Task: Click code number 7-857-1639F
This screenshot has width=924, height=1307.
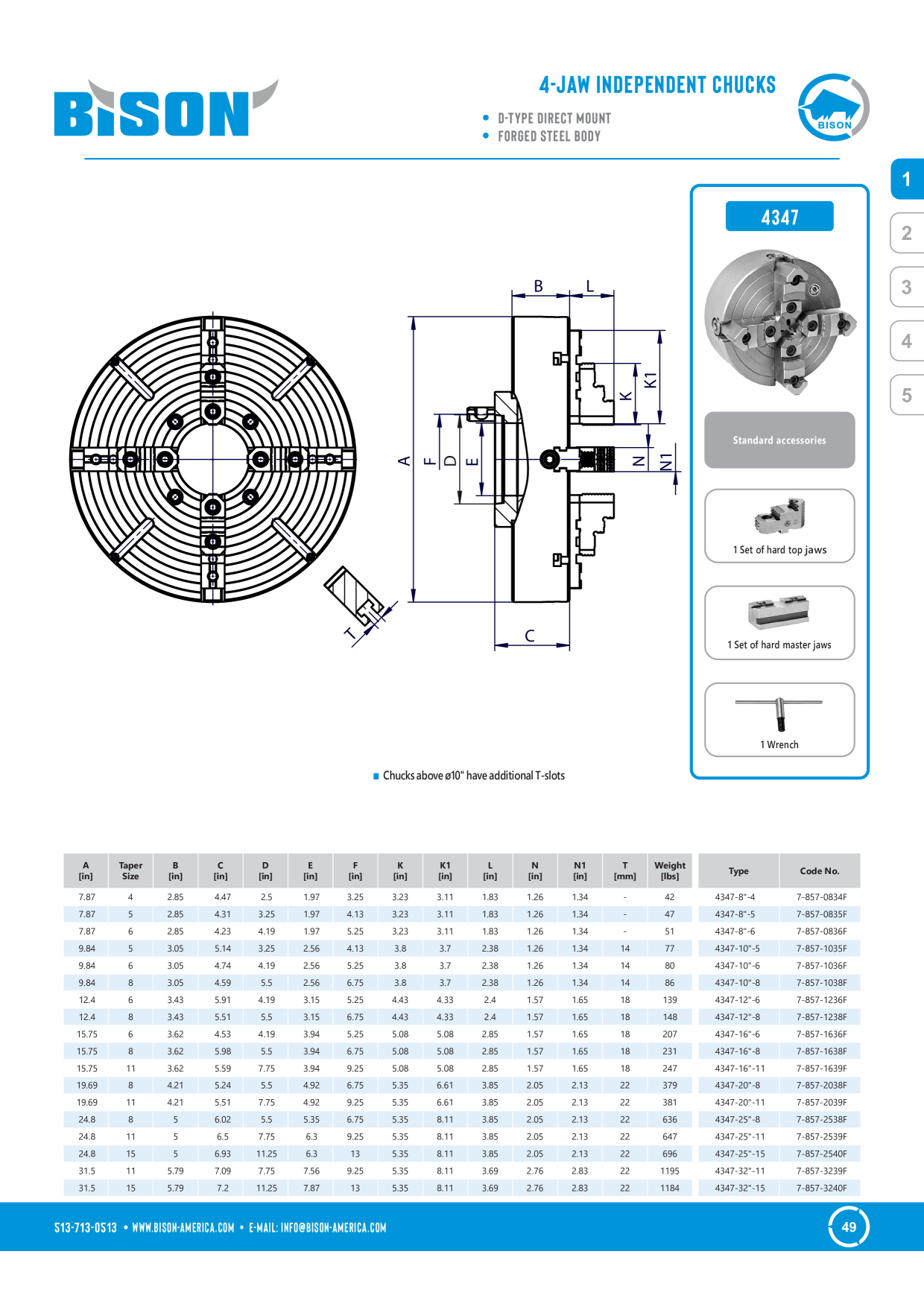Action: click(821, 1069)
